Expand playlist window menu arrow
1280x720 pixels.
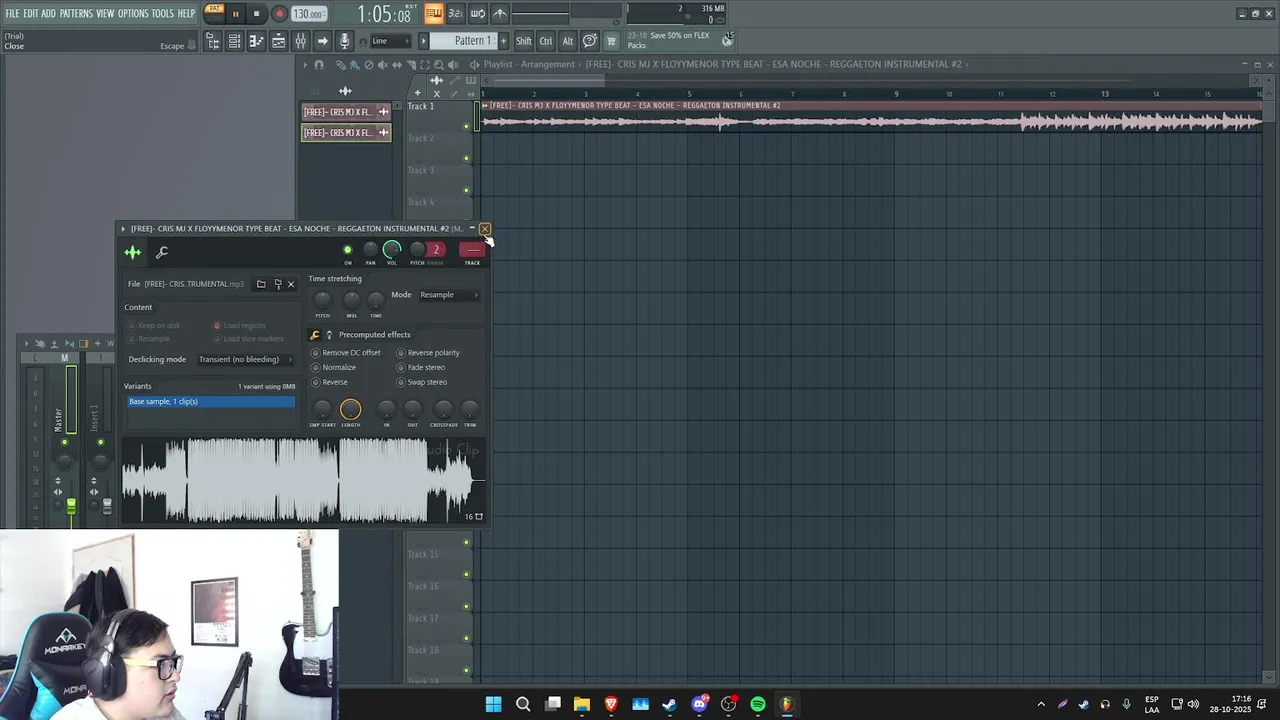click(305, 65)
